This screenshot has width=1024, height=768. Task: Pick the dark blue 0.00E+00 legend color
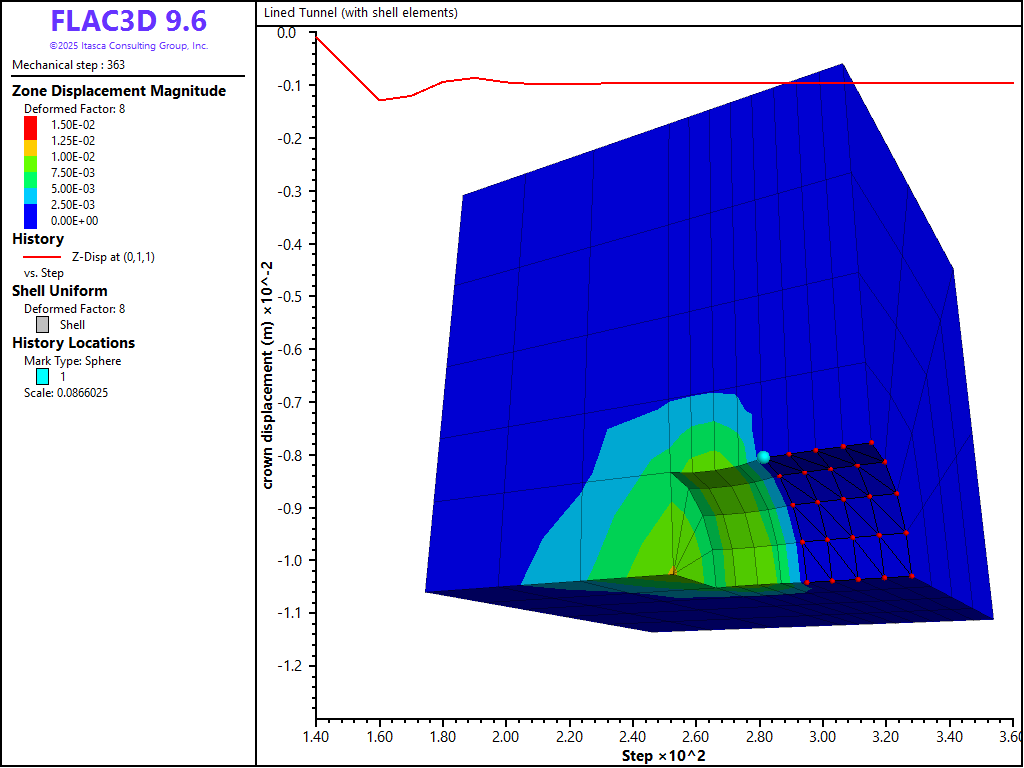[x=31, y=220]
